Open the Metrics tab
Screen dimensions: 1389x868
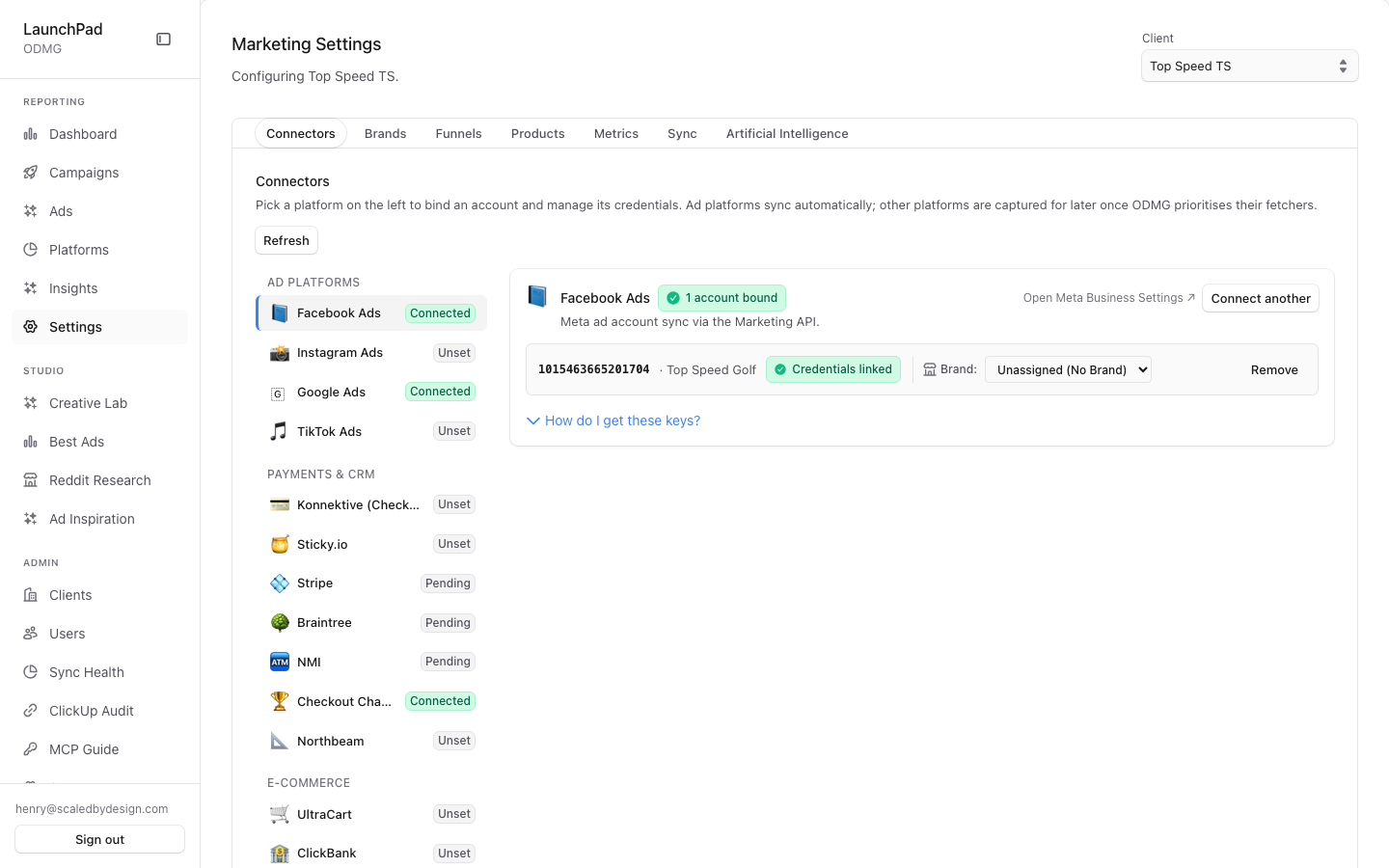pyautogui.click(x=616, y=134)
